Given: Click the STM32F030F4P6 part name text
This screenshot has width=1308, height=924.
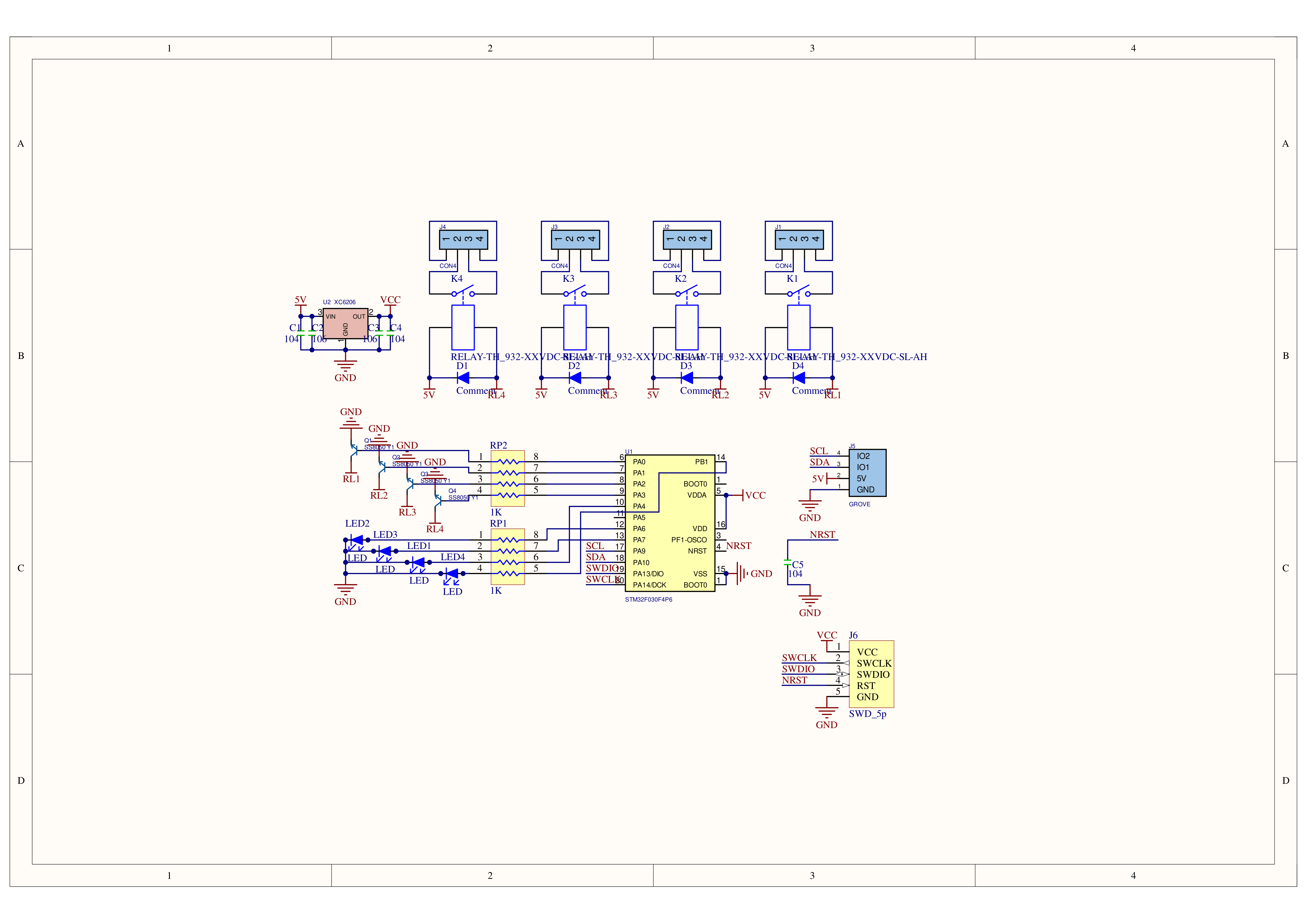Looking at the screenshot, I should click(648, 600).
